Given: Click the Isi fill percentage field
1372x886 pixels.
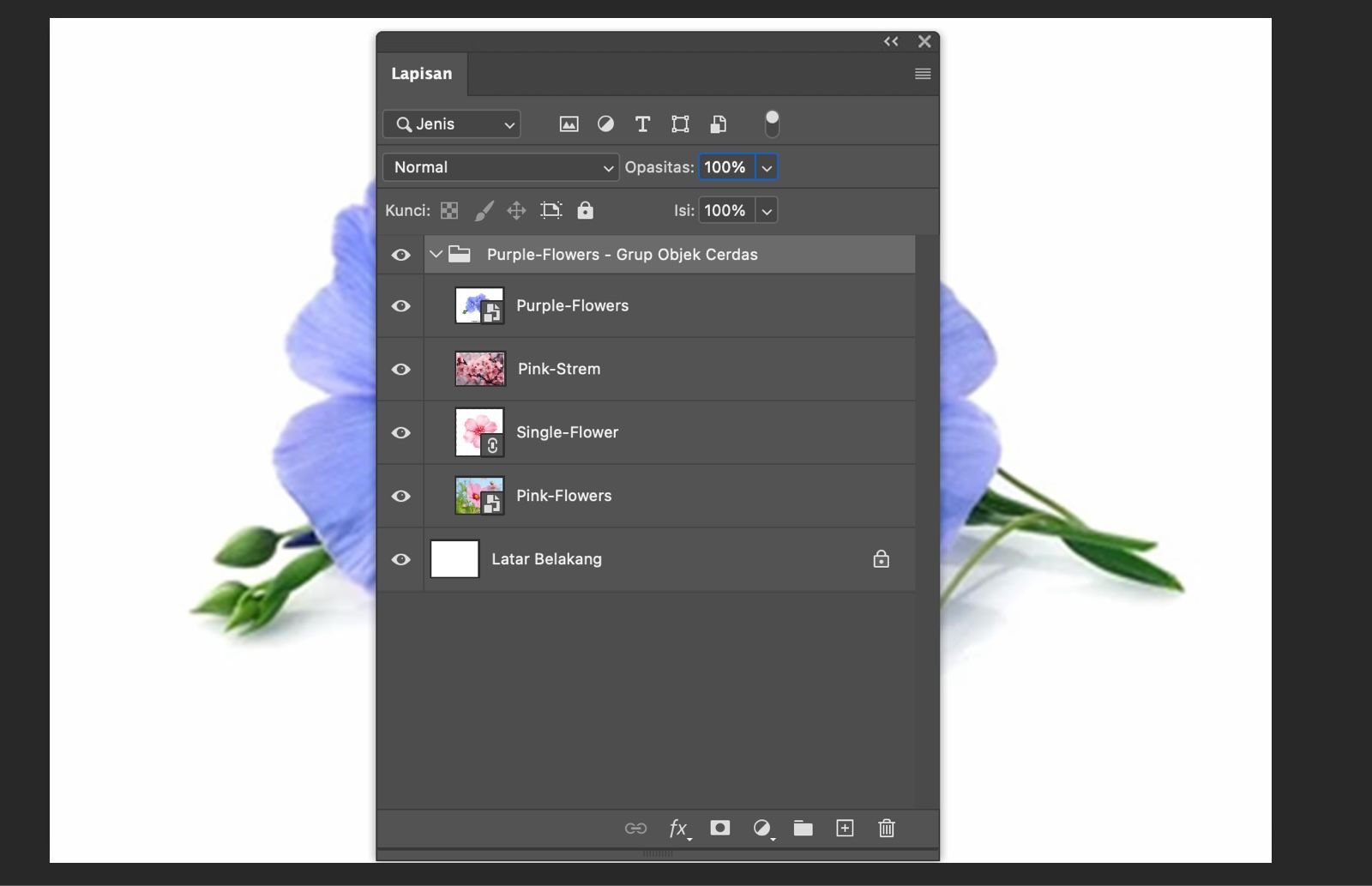Looking at the screenshot, I should tap(725, 211).
